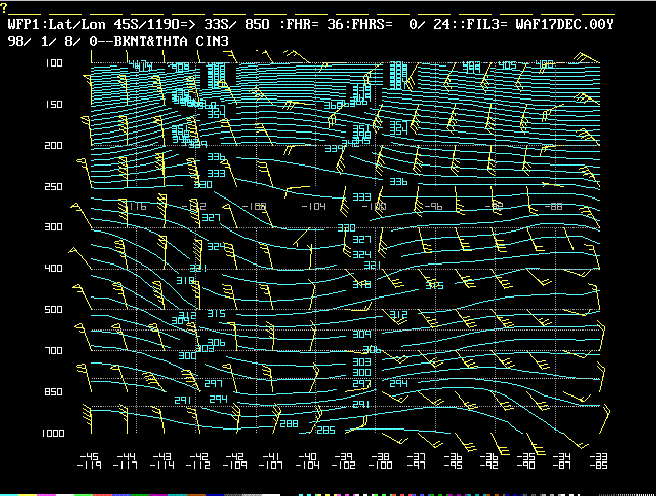Click the -88 longitude label inside the plot
The width and height of the screenshot is (656, 496).
[554, 207]
